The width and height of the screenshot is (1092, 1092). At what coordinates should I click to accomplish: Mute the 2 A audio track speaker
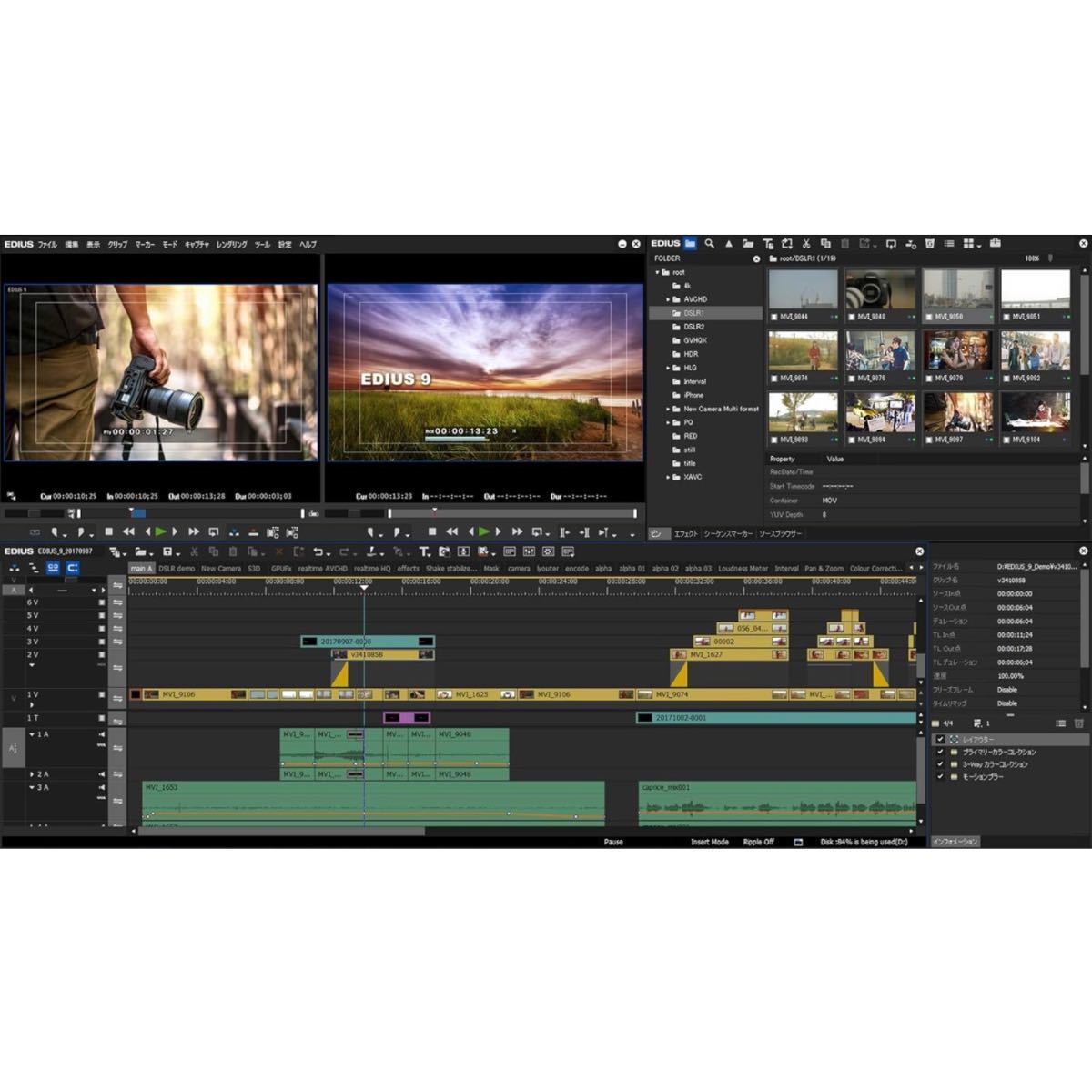[x=102, y=774]
